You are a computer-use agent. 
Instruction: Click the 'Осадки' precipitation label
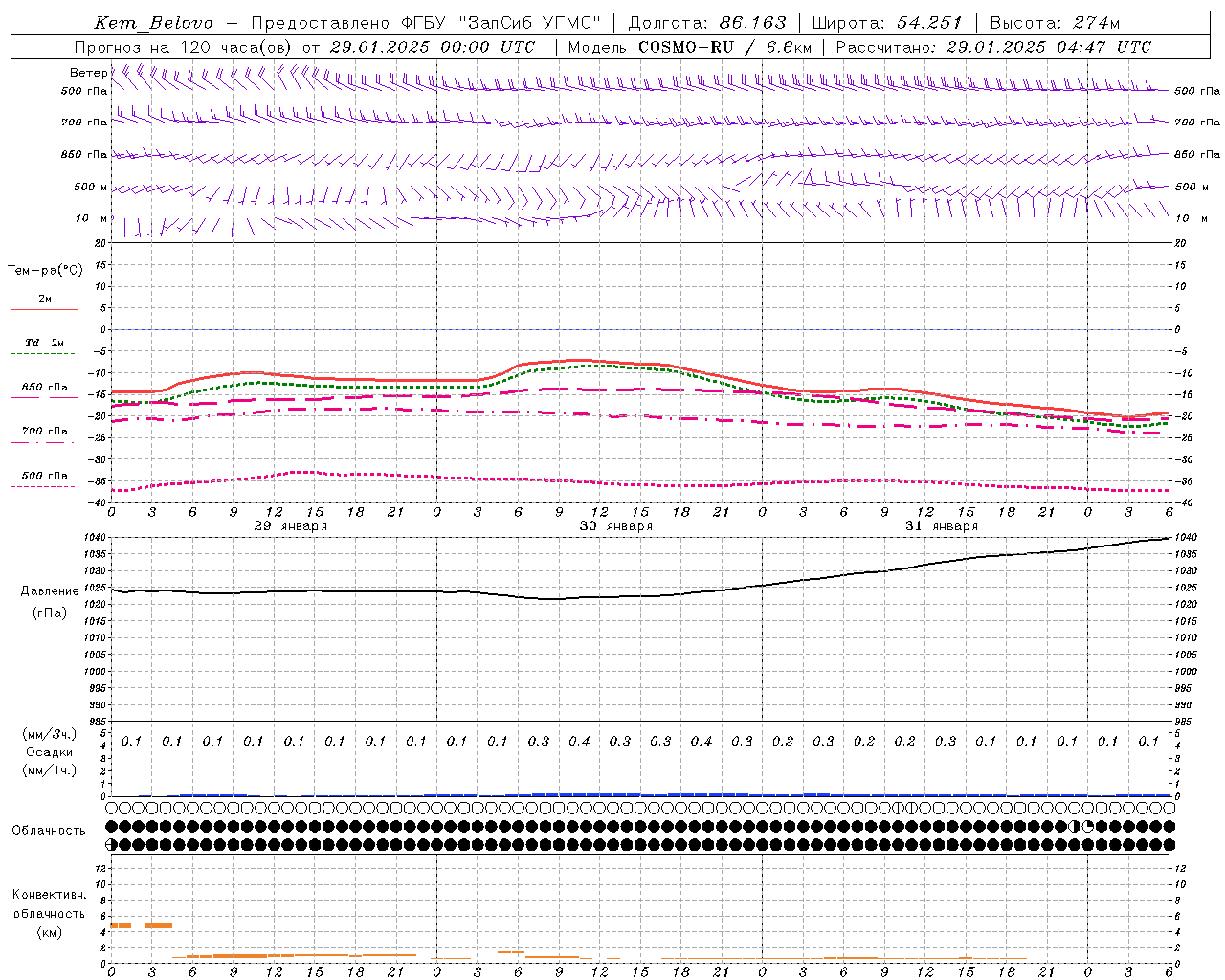[x=50, y=752]
